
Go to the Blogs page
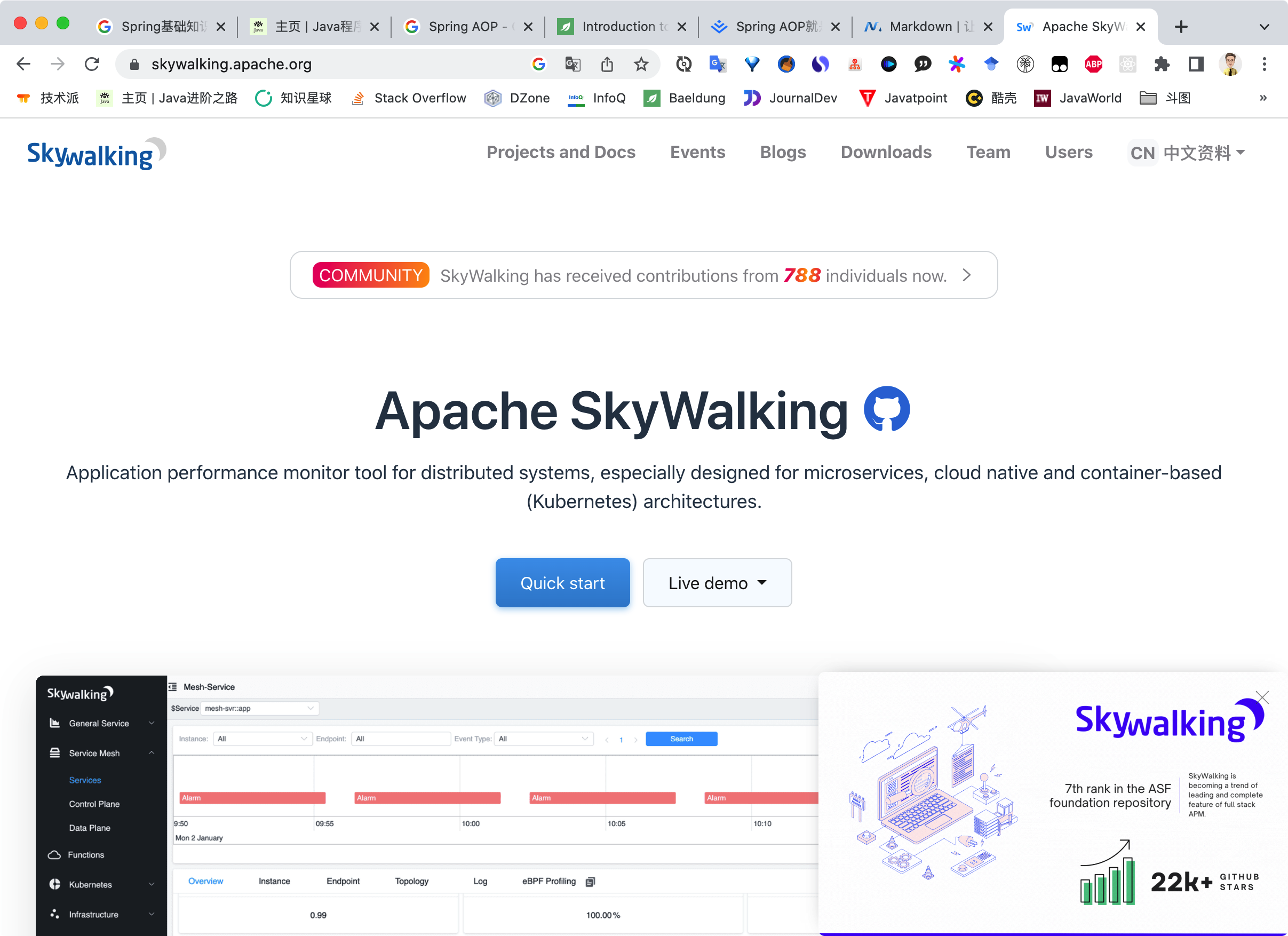point(783,152)
